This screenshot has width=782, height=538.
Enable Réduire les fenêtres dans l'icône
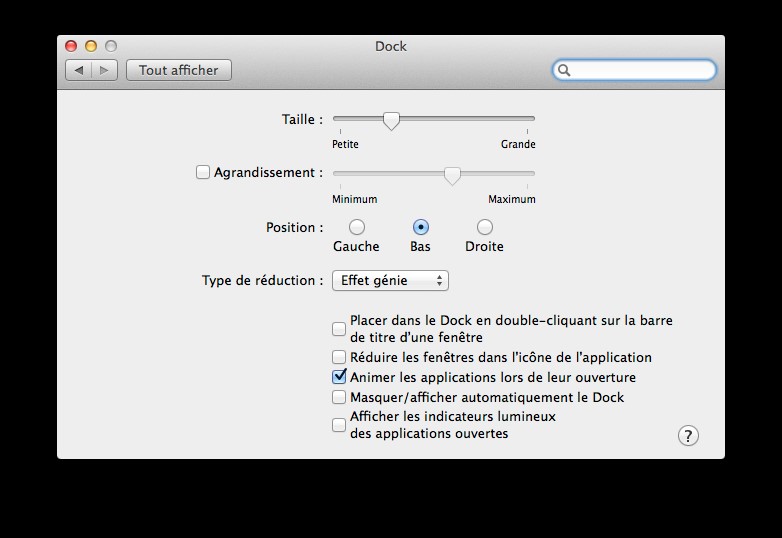[x=339, y=357]
